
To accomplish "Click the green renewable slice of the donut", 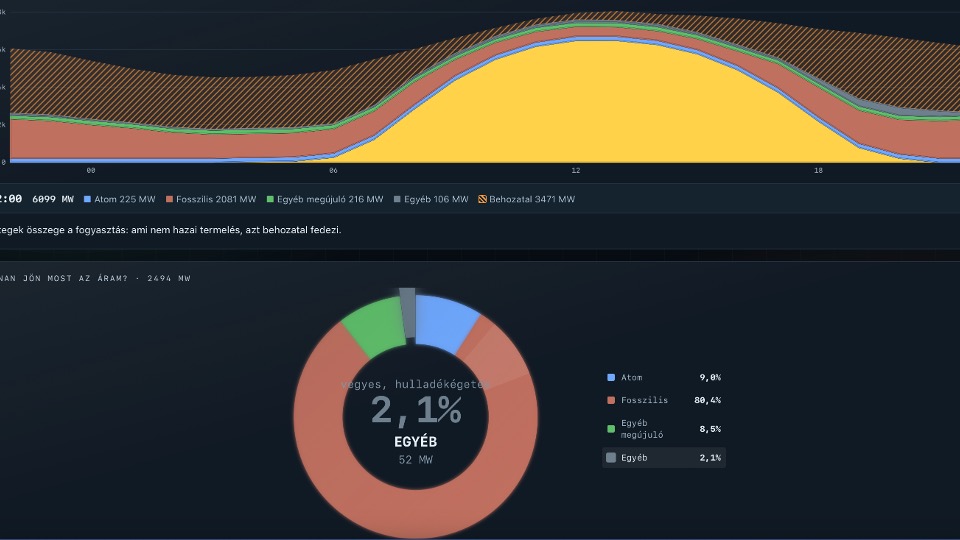I will (x=377, y=324).
